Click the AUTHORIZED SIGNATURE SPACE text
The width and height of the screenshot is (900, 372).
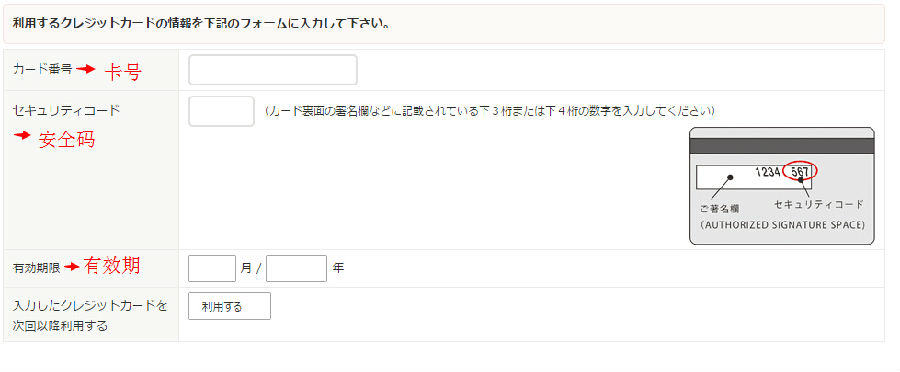point(782,225)
